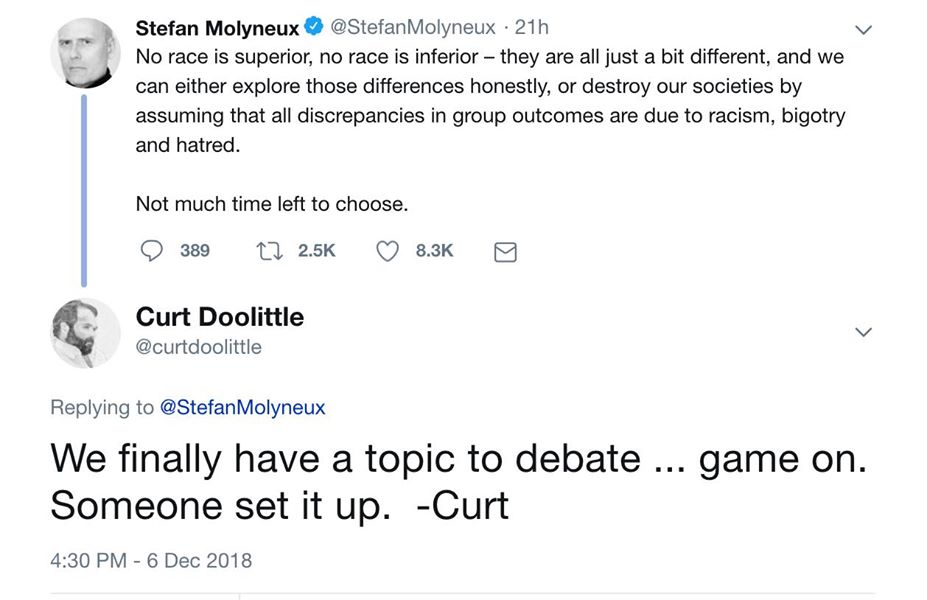Open the Curt Doolittle profile photo
The image size is (927, 600).
pos(85,333)
